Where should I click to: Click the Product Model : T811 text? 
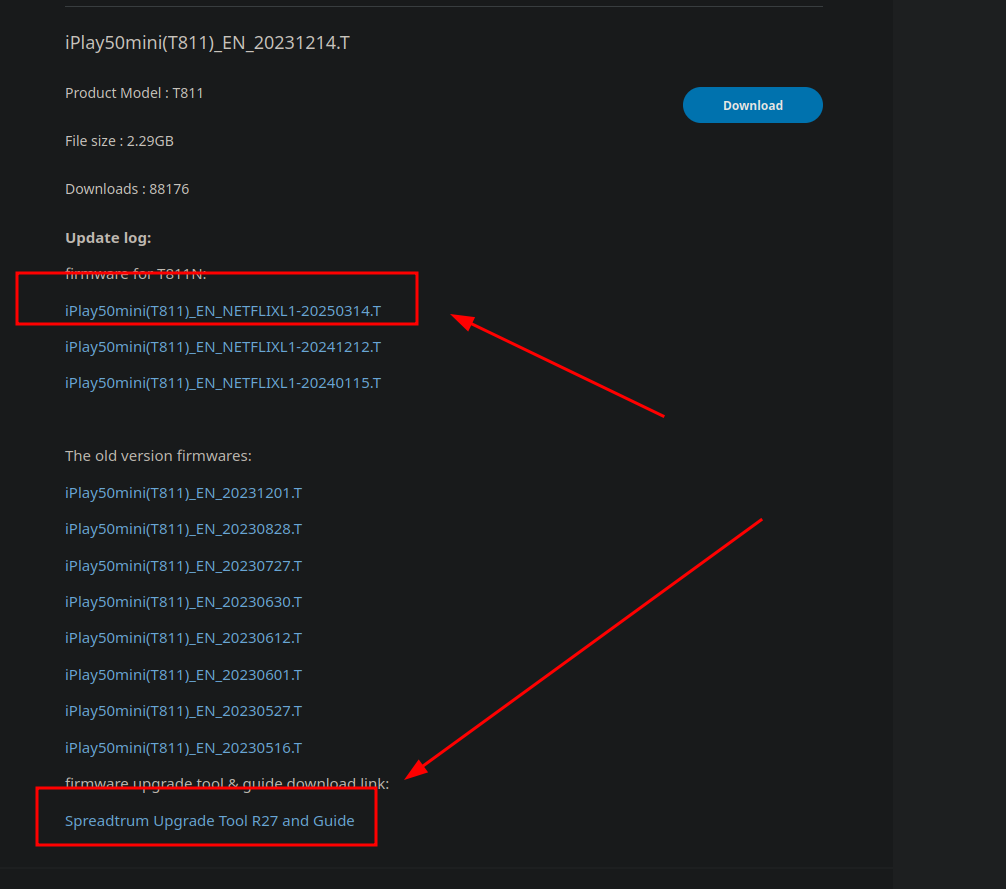pyautogui.click(x=134, y=93)
